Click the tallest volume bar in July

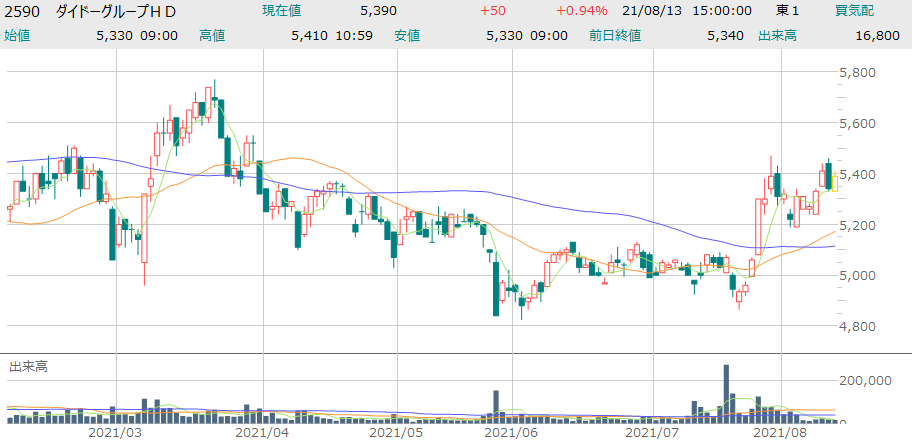[x=727, y=392]
